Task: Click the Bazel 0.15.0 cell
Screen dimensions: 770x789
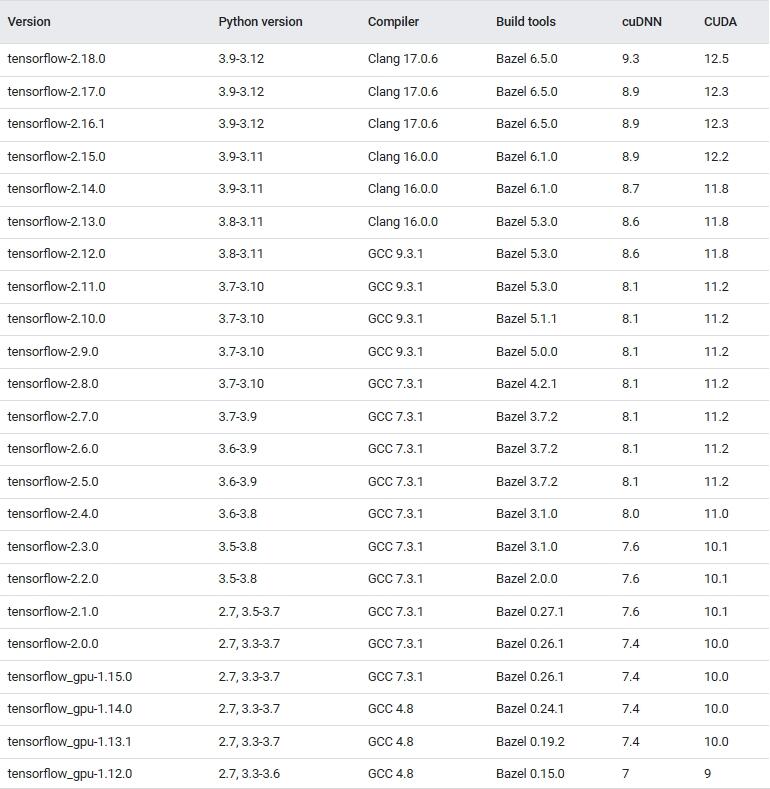Action: click(x=529, y=774)
